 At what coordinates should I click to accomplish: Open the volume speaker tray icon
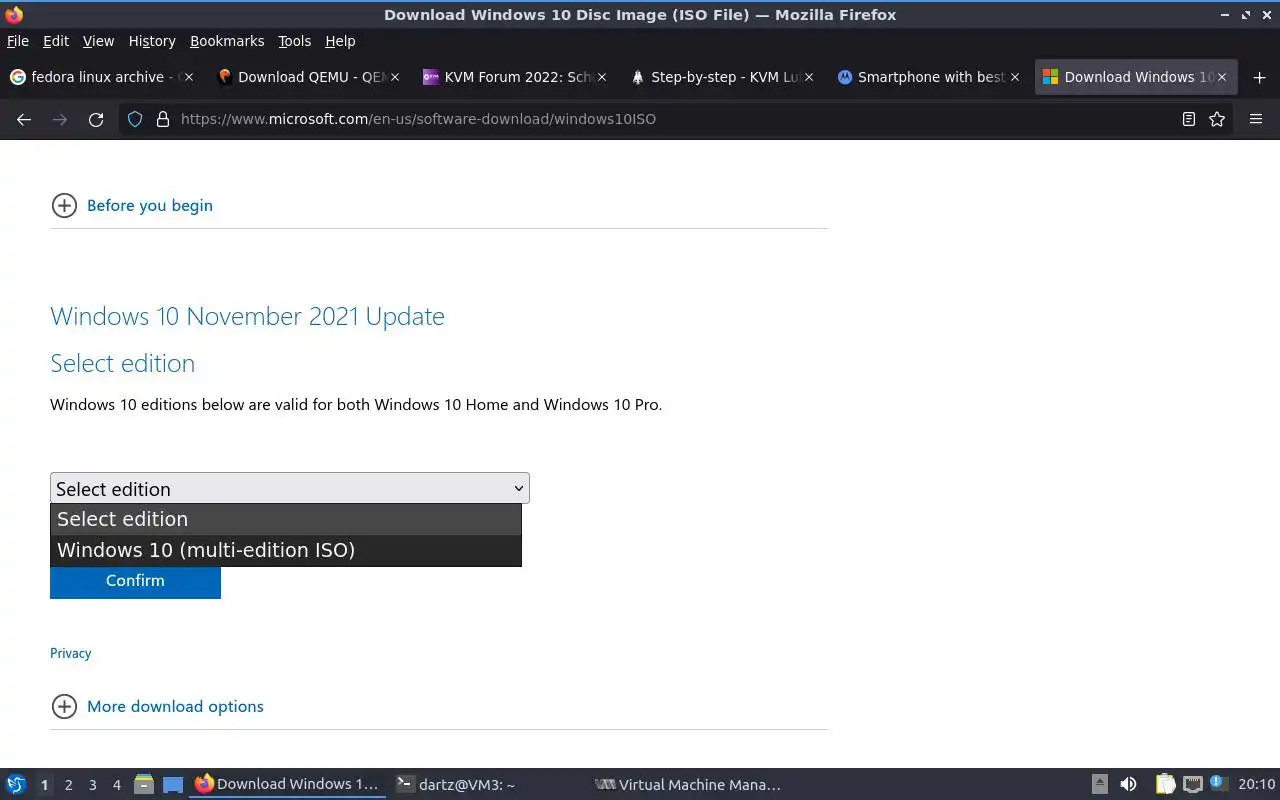pos(1128,784)
